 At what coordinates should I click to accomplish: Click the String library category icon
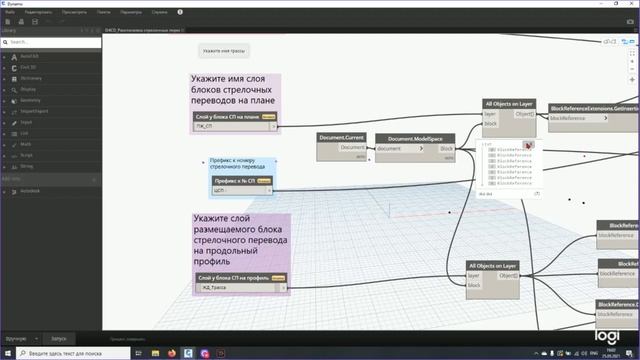(x=14, y=167)
